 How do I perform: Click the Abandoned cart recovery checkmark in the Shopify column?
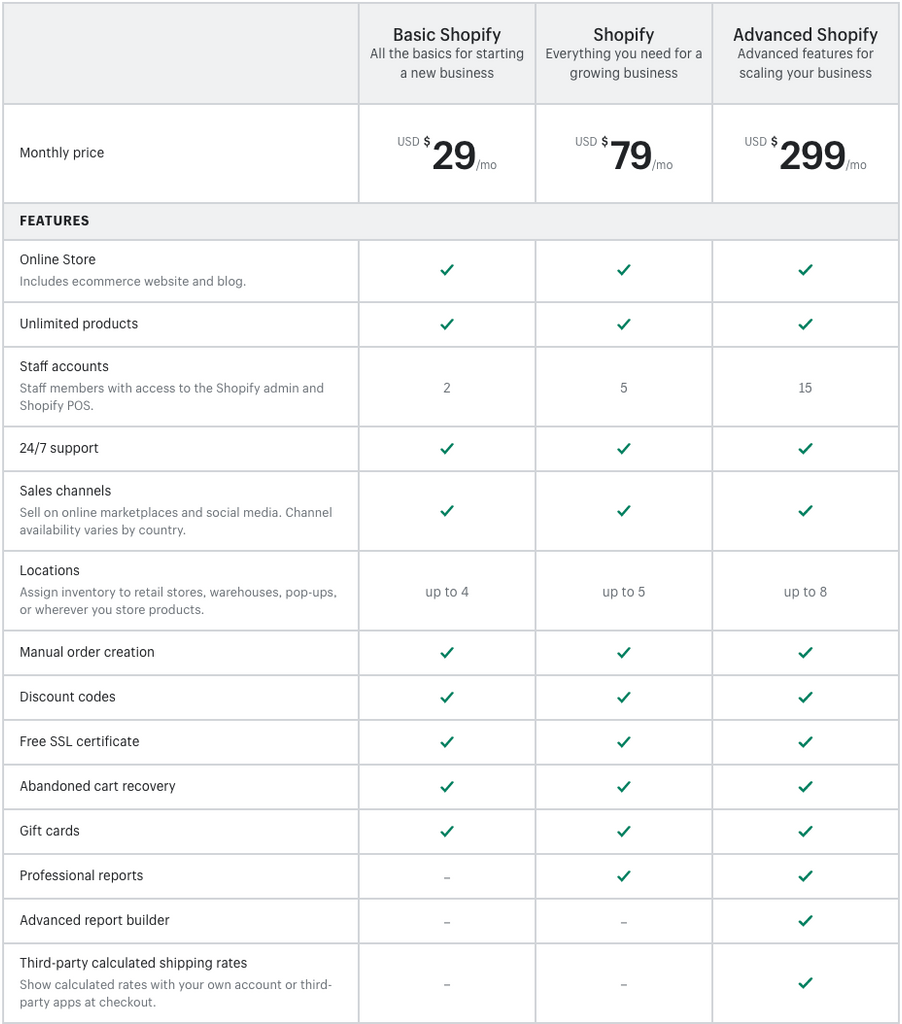pos(624,787)
